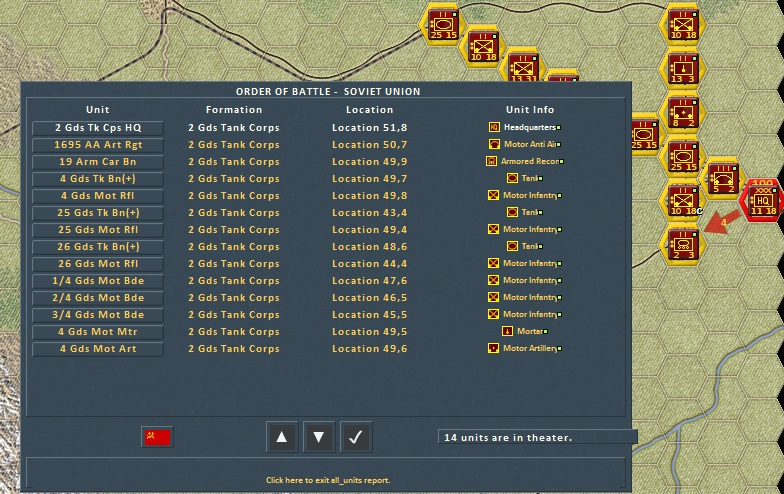Click the Location 50,7 cell
This screenshot has width=784, height=494.
pyautogui.click(x=370, y=144)
